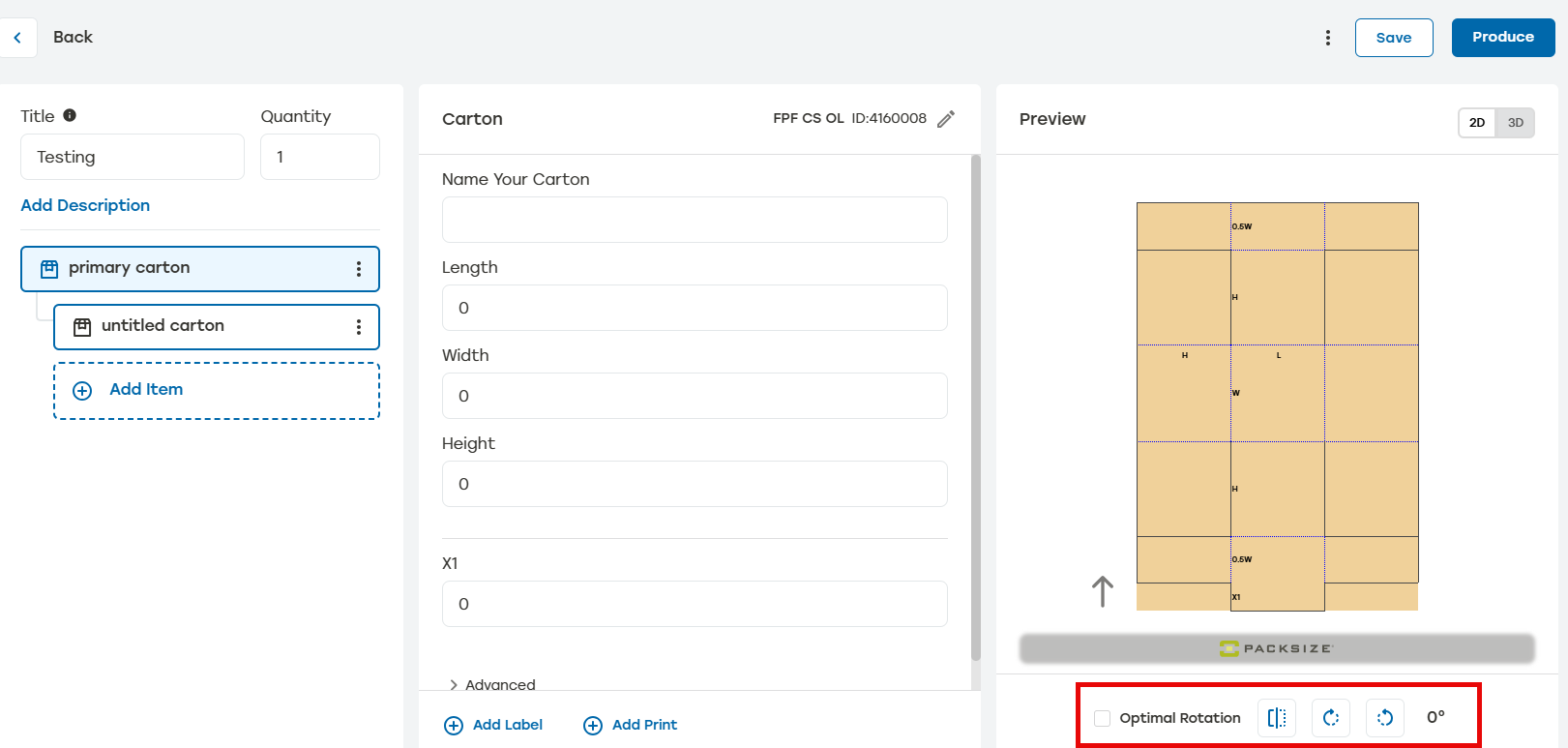Open the more options menu beside Save
Image resolution: width=1568 pixels, height=748 pixels.
point(1327,38)
